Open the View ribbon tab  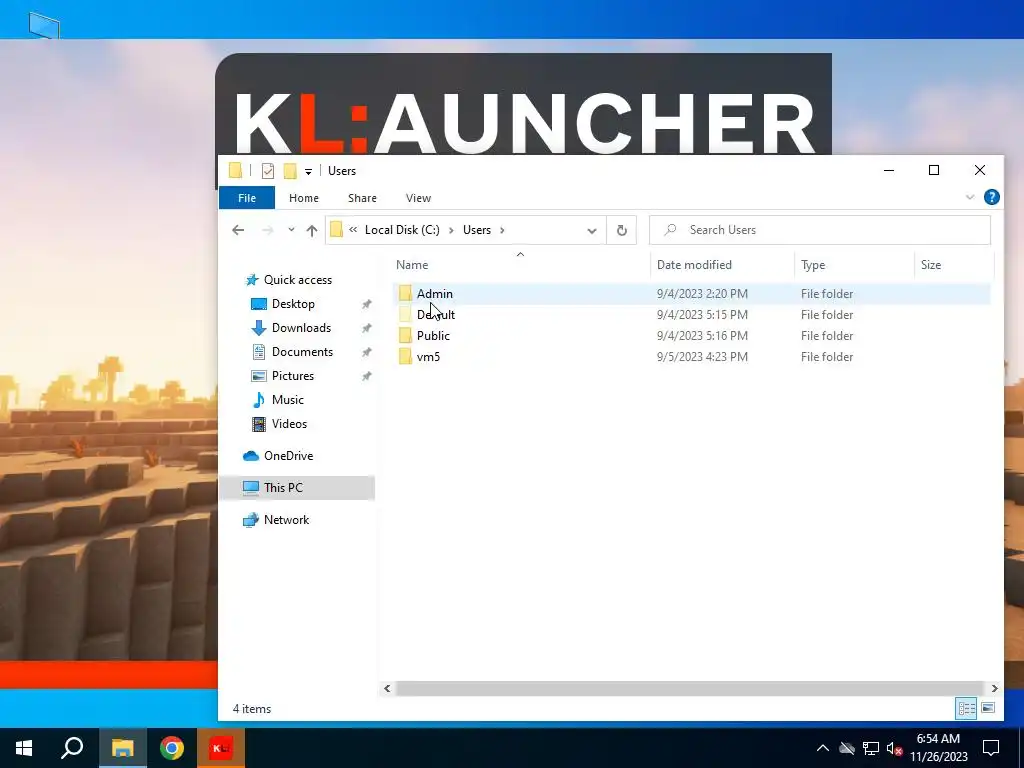[418, 198]
